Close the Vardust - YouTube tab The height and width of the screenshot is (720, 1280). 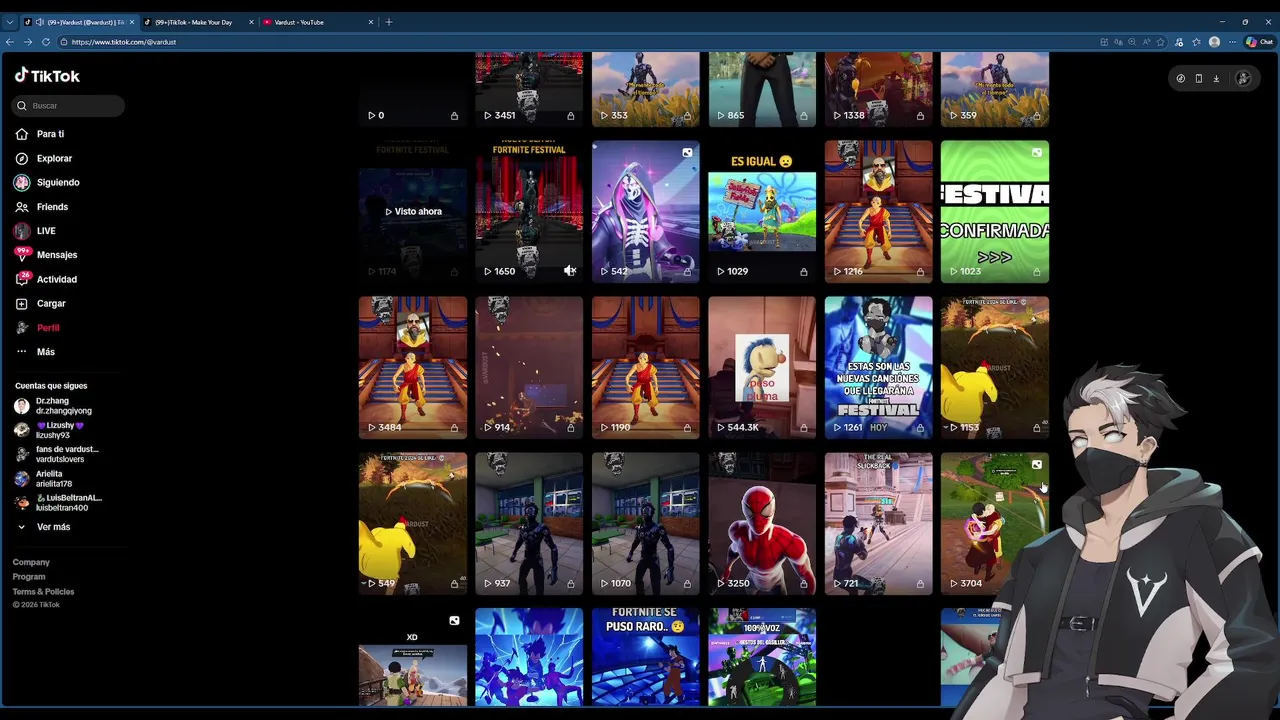coord(370,22)
